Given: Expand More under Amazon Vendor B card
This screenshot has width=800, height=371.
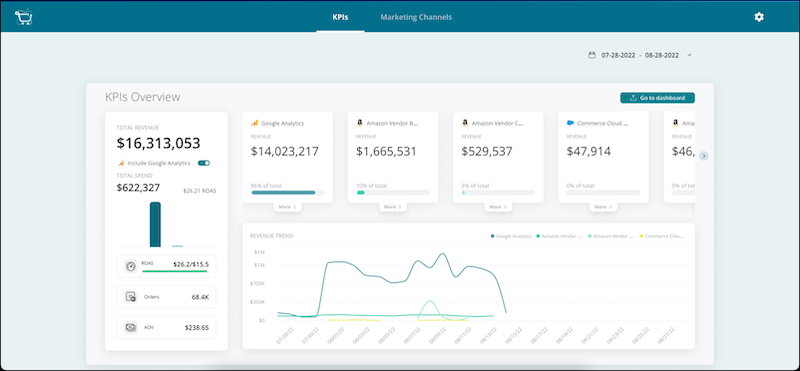Looking at the screenshot, I should point(393,207).
